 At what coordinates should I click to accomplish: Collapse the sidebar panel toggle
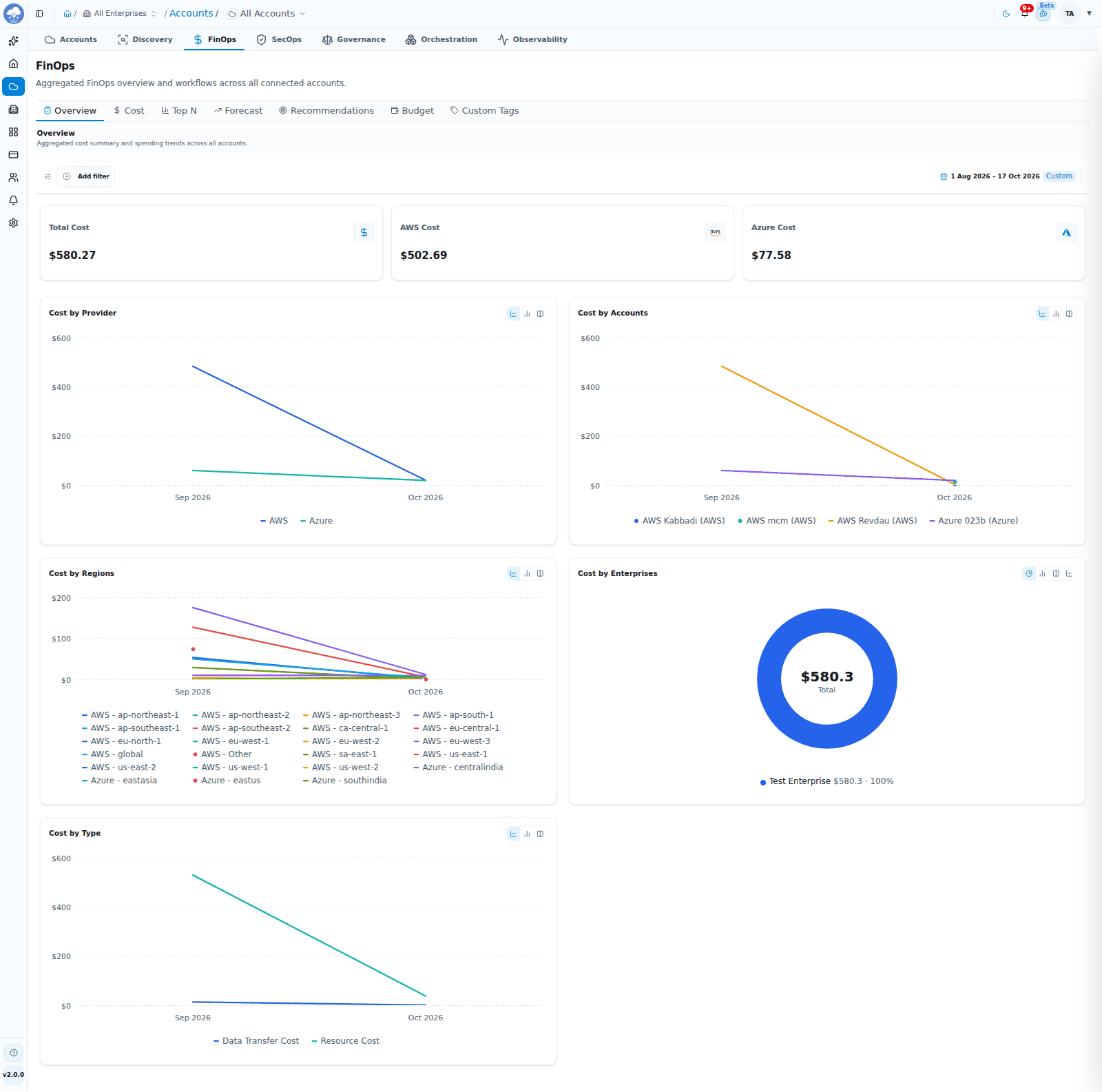pyautogui.click(x=39, y=14)
